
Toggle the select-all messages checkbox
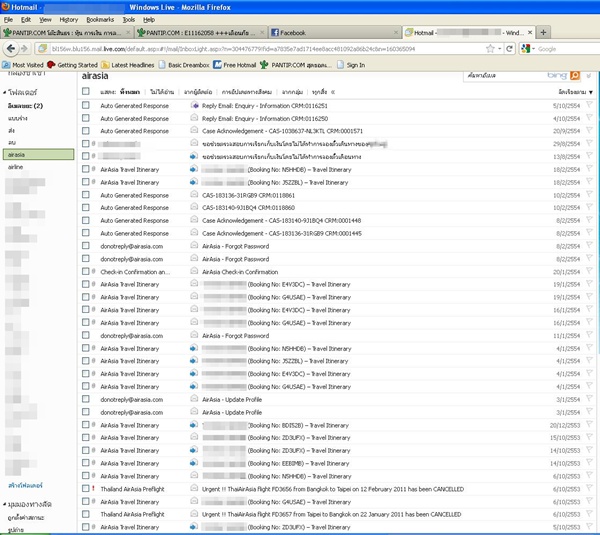tap(86, 91)
